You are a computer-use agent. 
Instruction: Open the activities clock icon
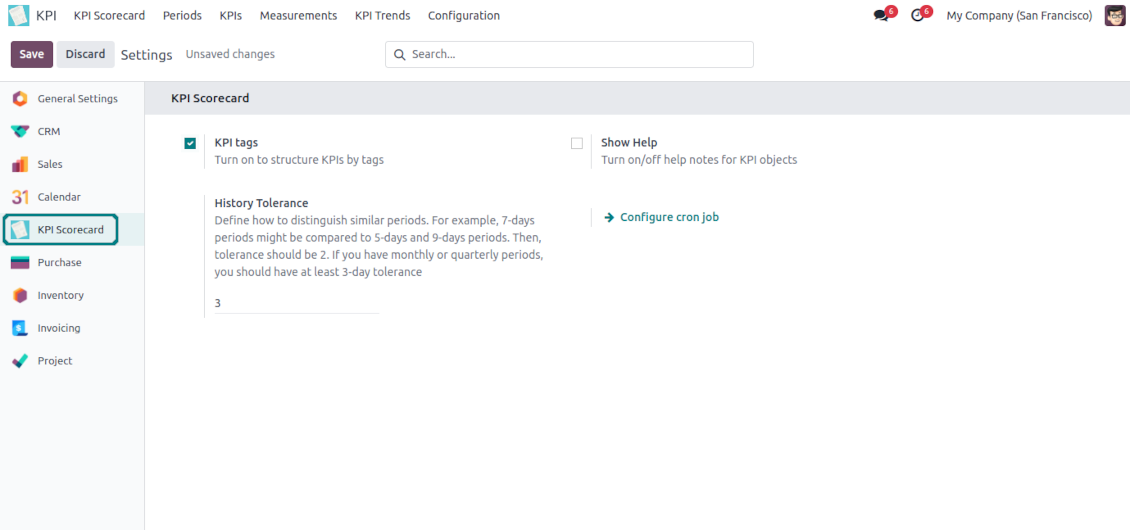pyautogui.click(x=917, y=16)
